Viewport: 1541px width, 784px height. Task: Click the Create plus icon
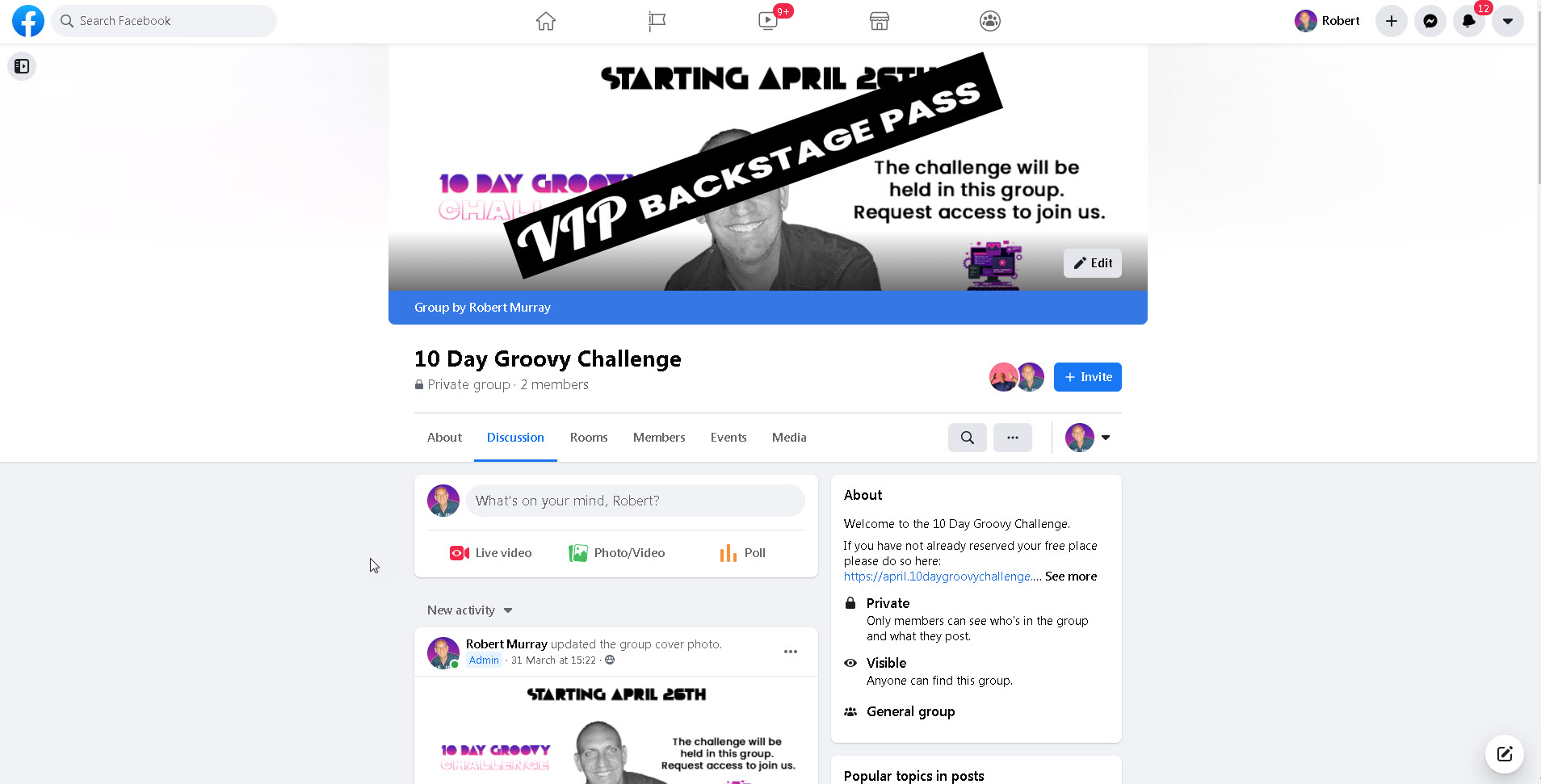pyautogui.click(x=1392, y=21)
